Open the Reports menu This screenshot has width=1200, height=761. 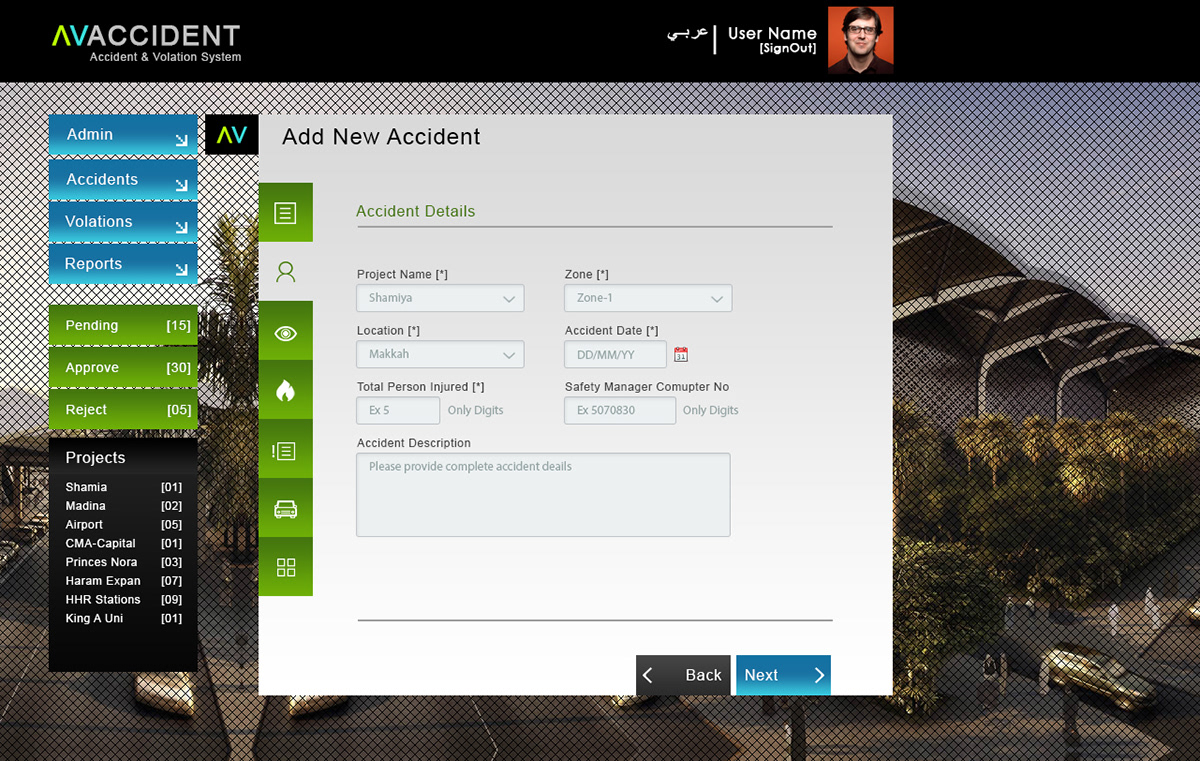(x=123, y=264)
